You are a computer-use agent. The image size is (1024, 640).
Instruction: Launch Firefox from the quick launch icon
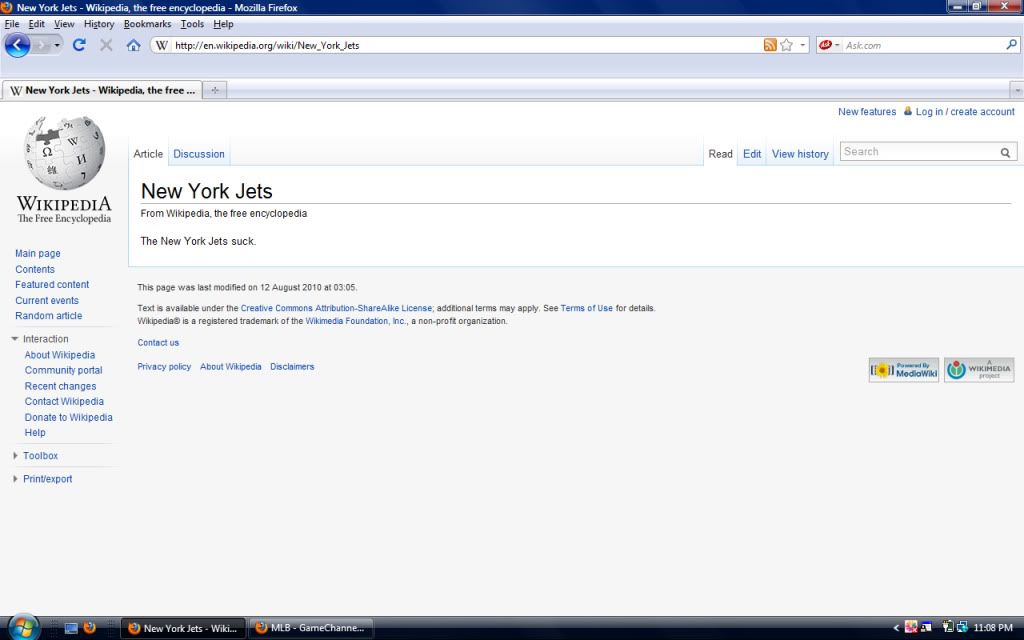coord(89,628)
